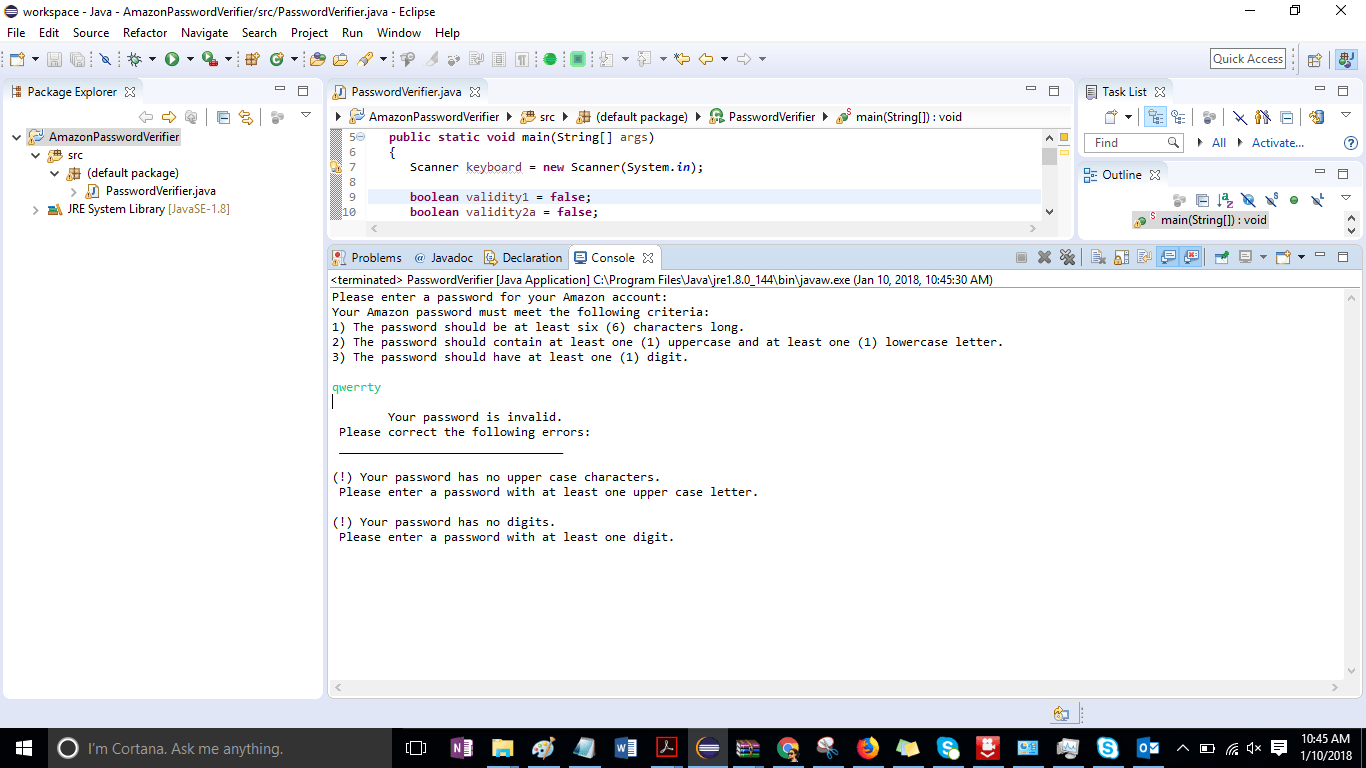
Task: Click Collapse All in Package Explorer
Action: tap(223, 117)
